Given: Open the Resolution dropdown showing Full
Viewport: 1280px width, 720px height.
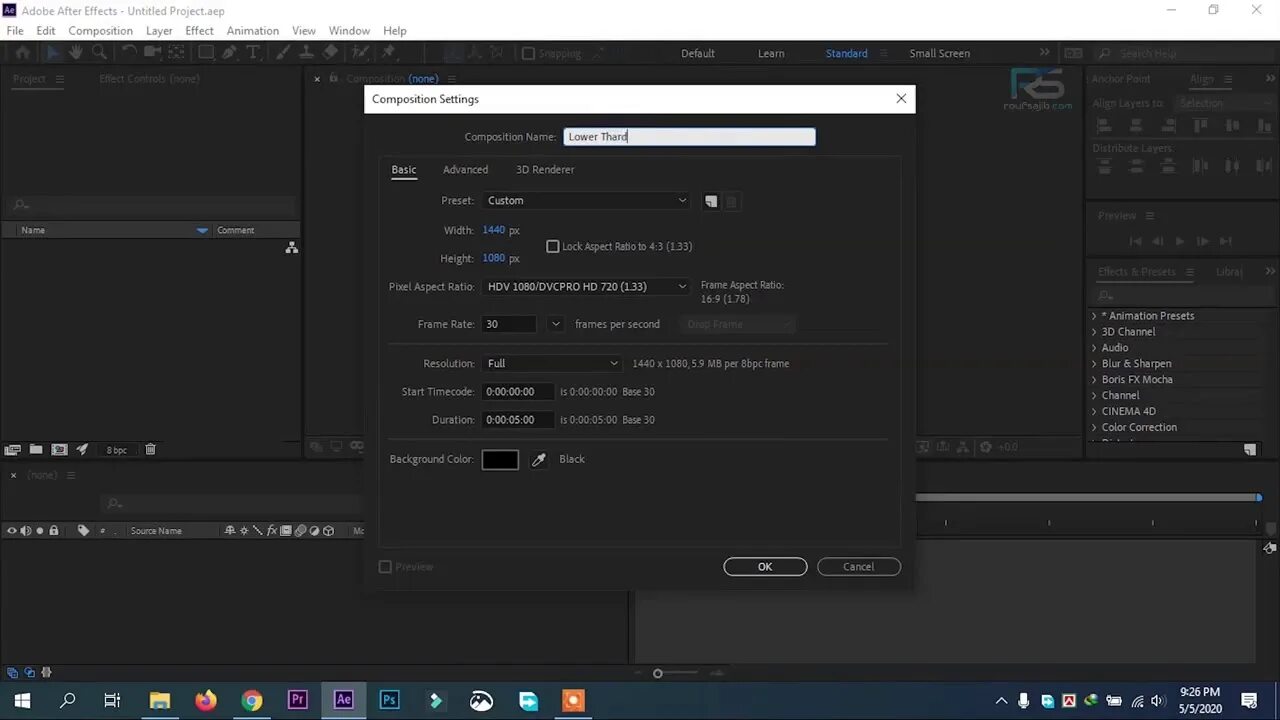Looking at the screenshot, I should tap(553, 364).
